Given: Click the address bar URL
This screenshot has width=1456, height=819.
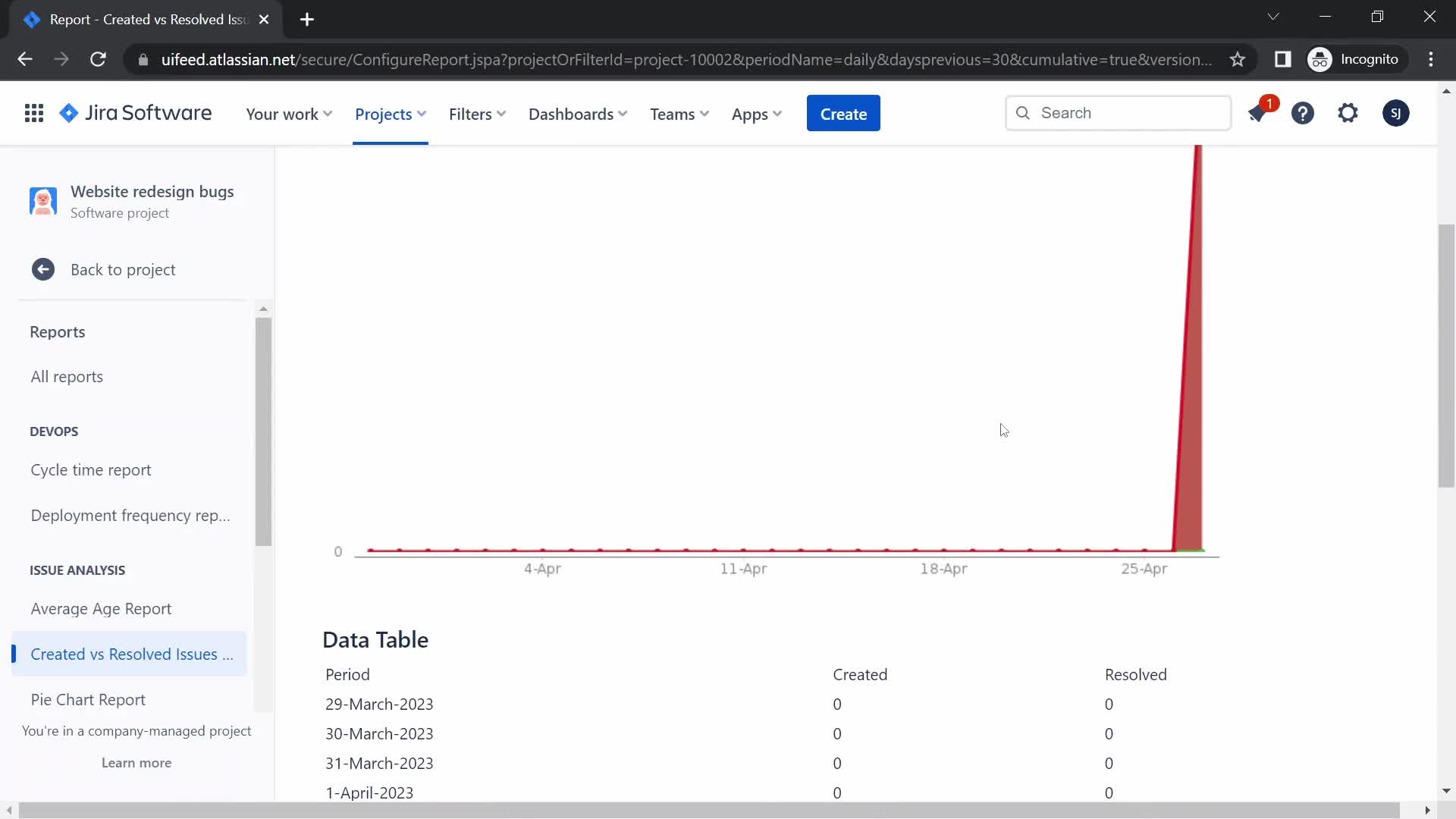Looking at the screenshot, I should point(686,59).
